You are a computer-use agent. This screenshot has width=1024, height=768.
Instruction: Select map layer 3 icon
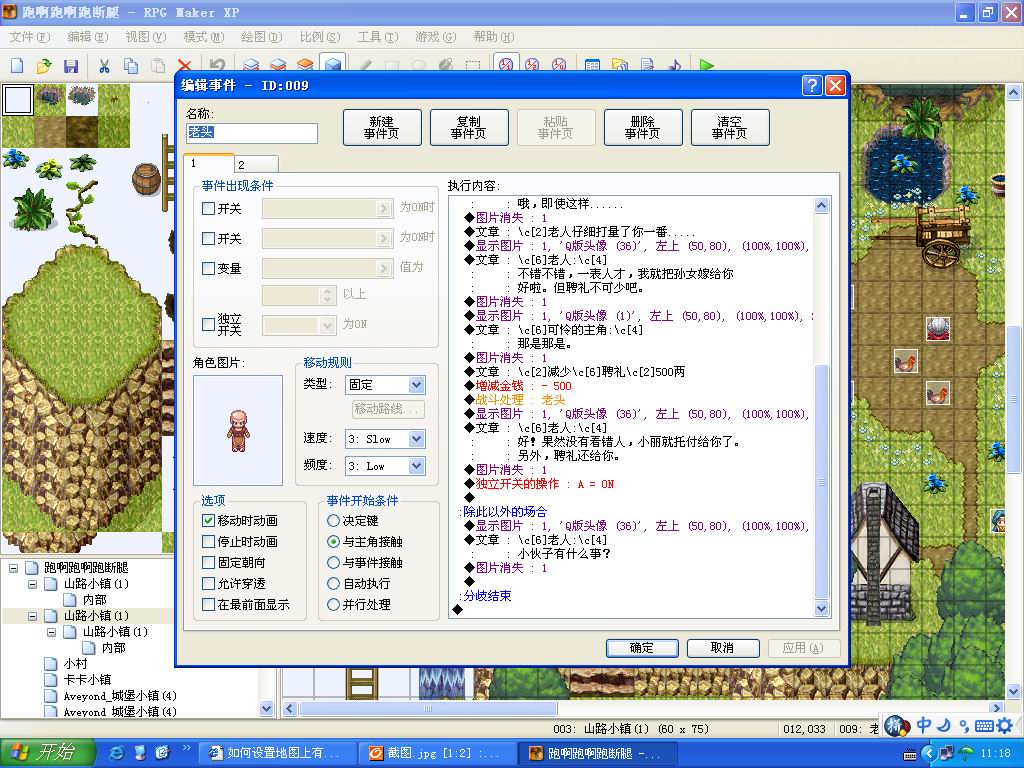(304, 65)
